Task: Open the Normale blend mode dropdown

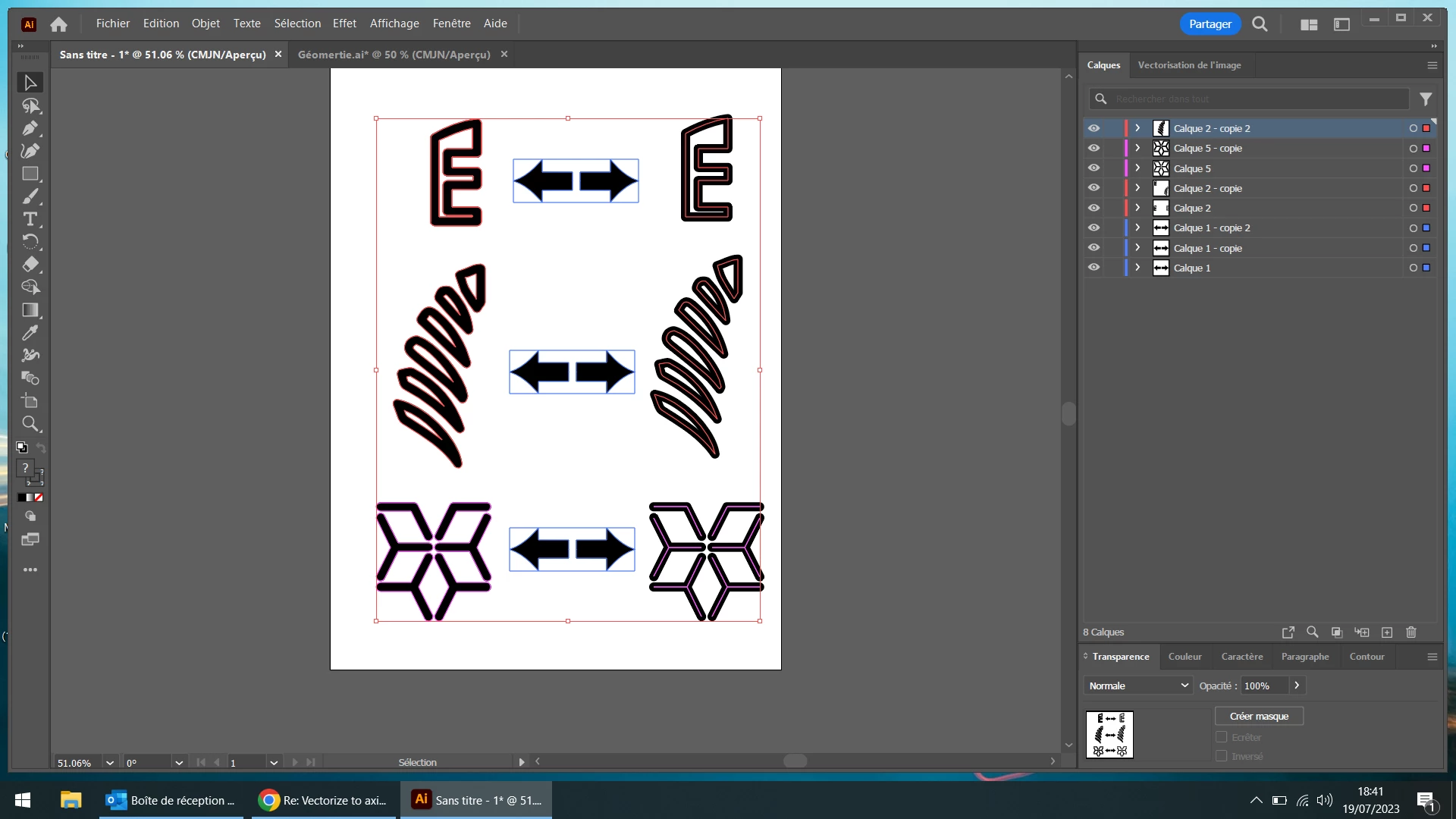Action: click(1137, 686)
